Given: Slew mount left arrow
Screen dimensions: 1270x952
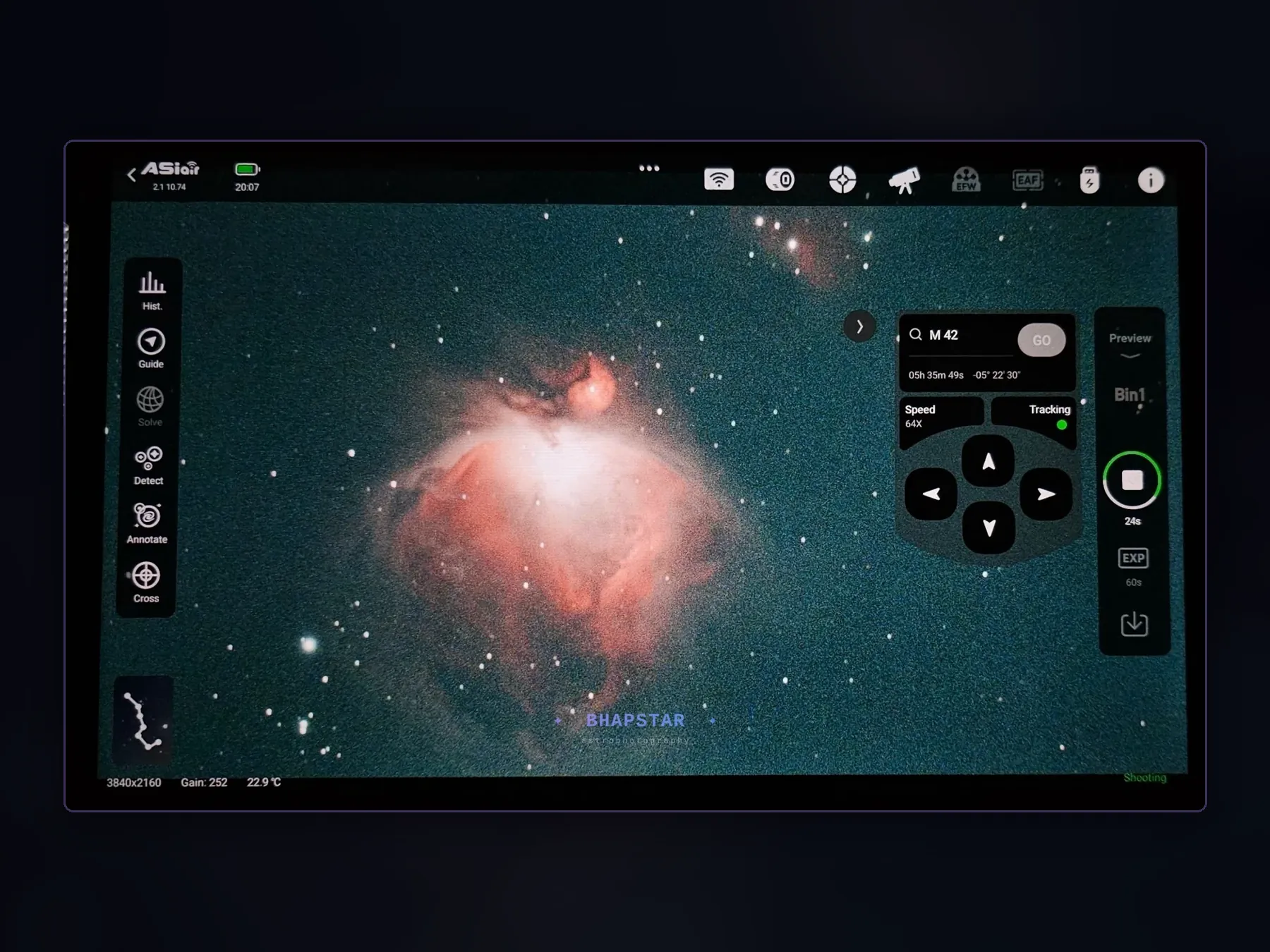Looking at the screenshot, I should [931, 494].
